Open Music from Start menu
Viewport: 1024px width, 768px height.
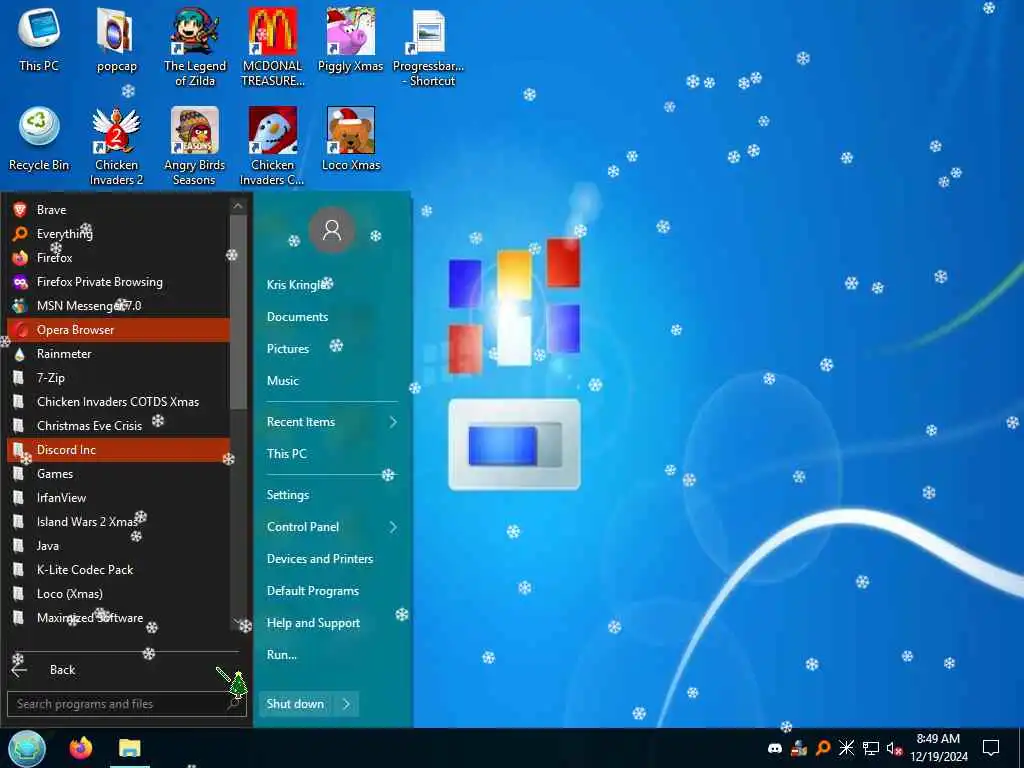click(282, 381)
